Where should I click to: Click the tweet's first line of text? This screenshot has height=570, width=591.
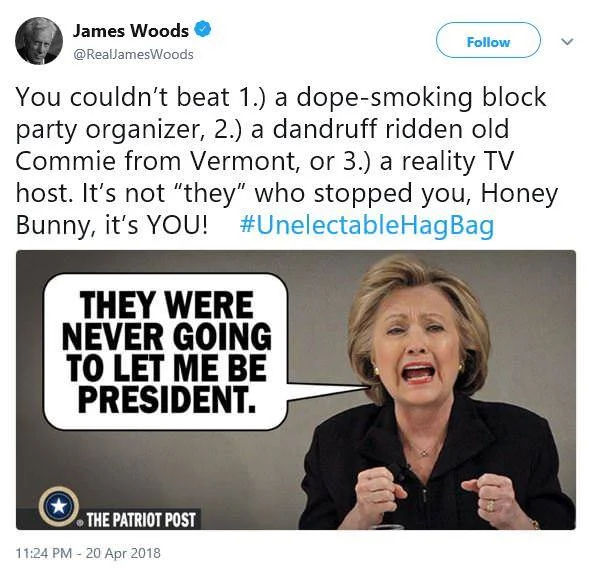(x=281, y=97)
